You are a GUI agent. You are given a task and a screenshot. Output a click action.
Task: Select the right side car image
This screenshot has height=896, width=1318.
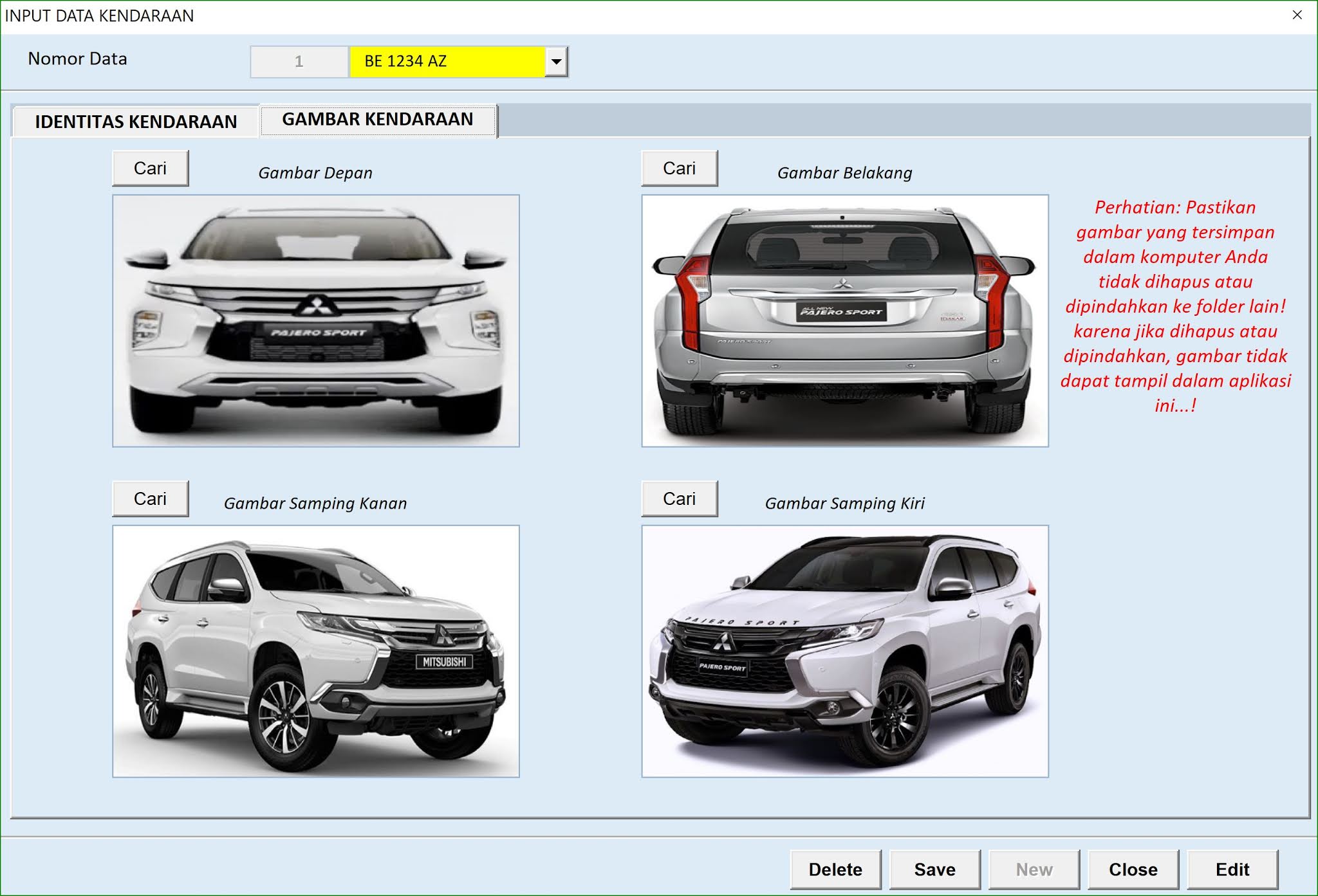pos(315,651)
